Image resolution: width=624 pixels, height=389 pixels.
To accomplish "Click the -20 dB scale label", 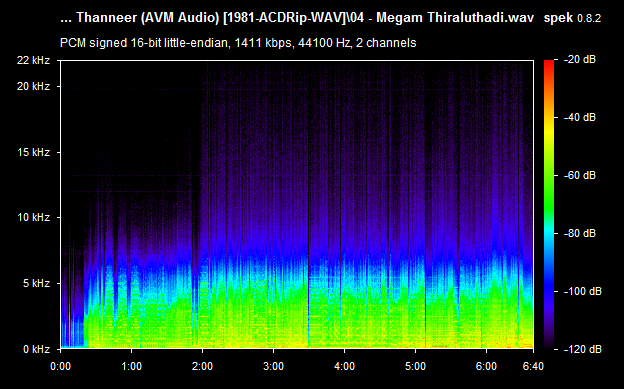I will [x=580, y=60].
